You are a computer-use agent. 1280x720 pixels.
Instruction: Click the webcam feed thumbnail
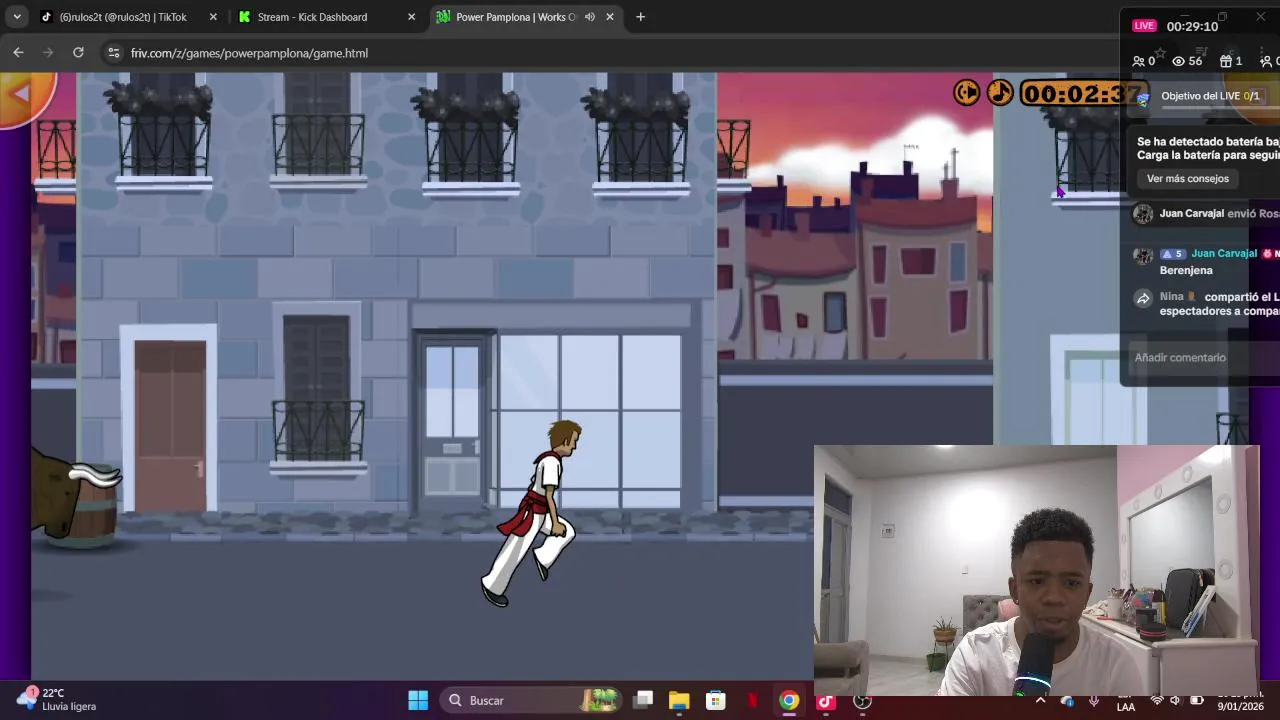pos(1036,570)
